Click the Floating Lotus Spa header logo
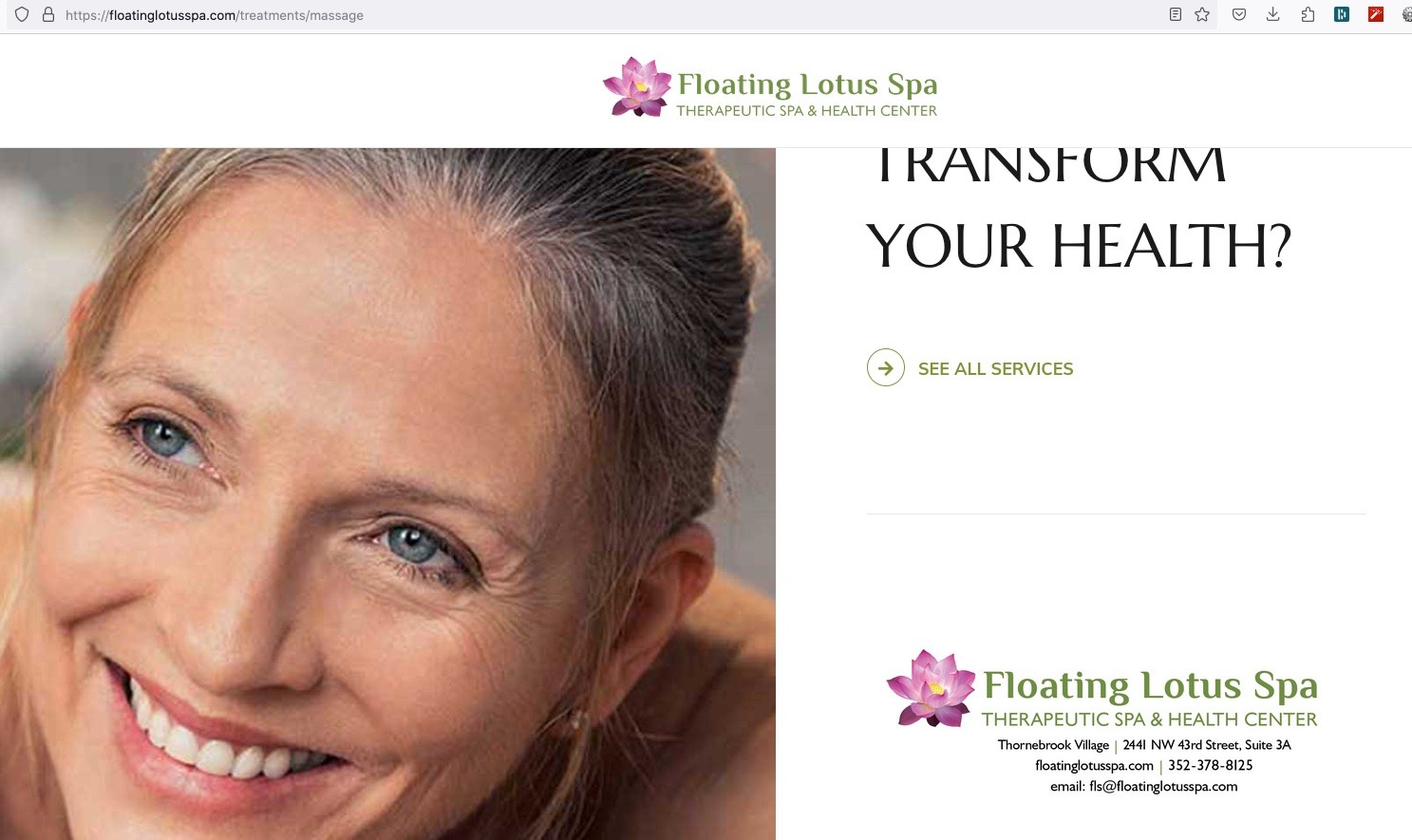 click(x=770, y=87)
